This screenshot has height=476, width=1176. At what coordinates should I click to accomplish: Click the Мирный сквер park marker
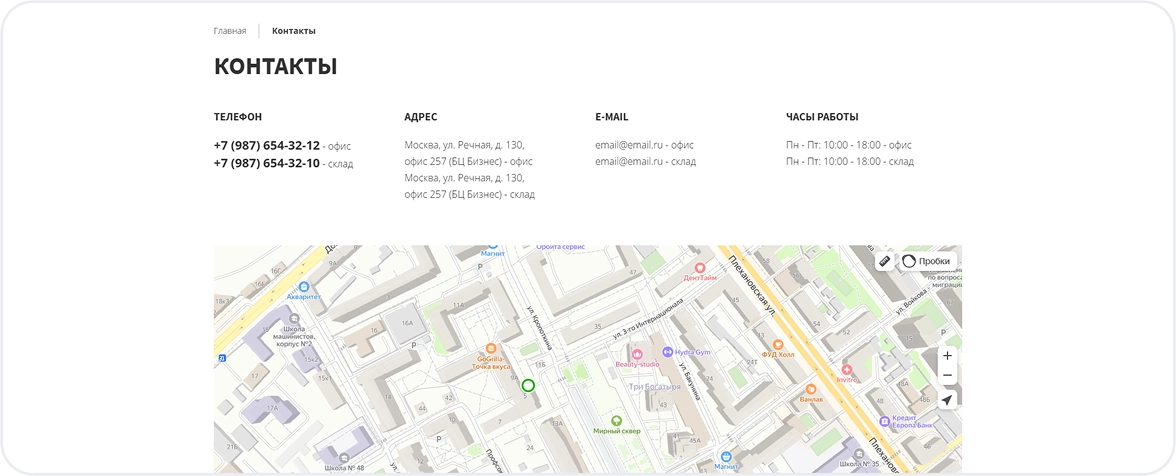616,421
